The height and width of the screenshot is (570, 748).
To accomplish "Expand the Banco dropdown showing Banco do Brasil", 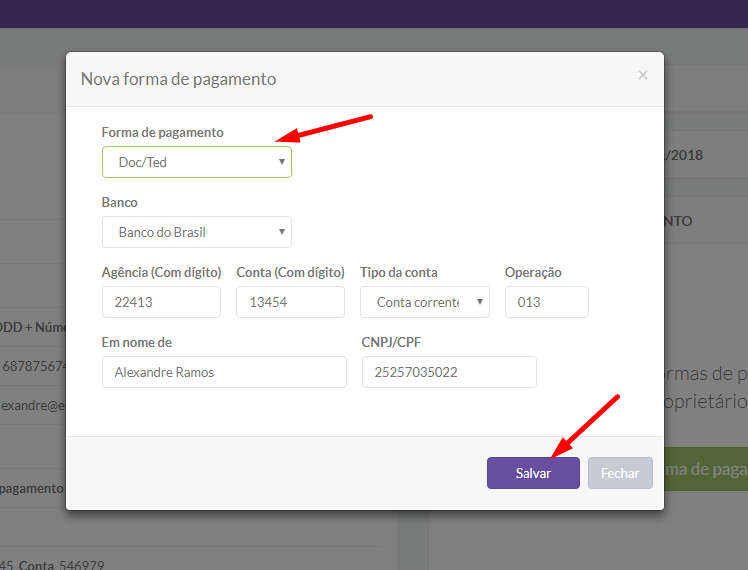I will (196, 232).
